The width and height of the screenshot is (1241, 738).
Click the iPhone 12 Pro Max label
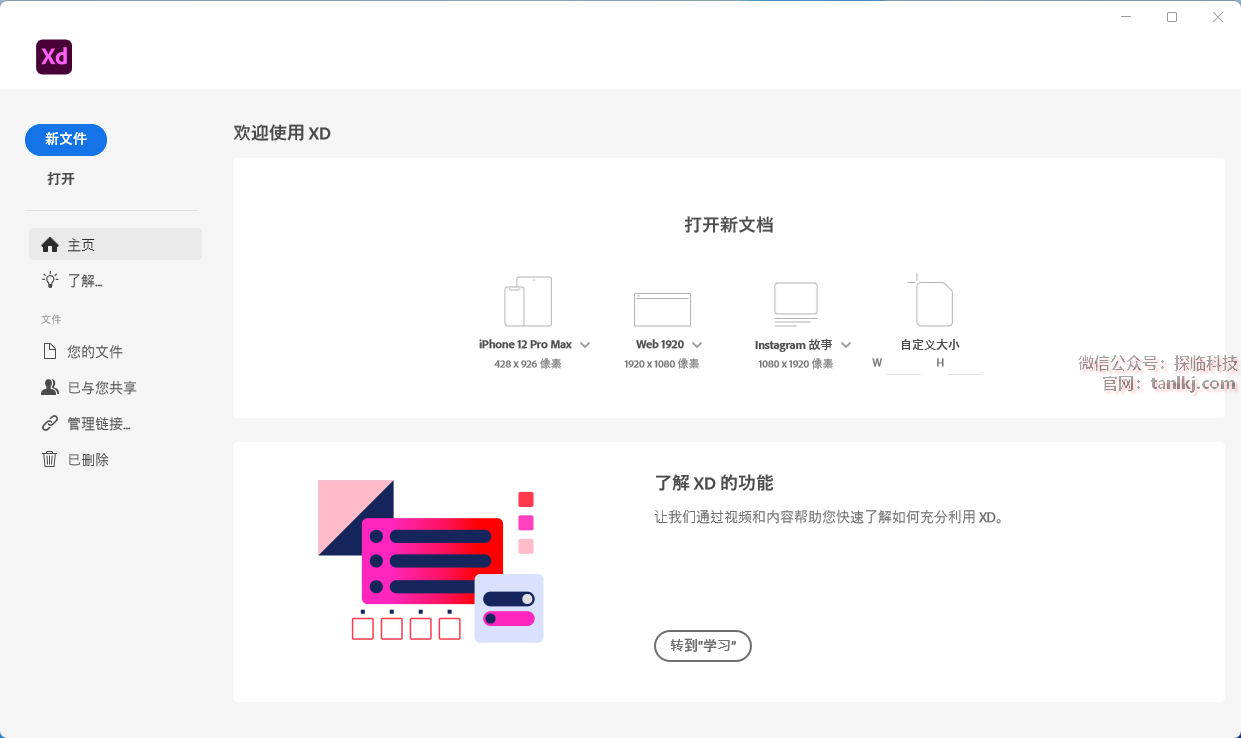point(525,344)
